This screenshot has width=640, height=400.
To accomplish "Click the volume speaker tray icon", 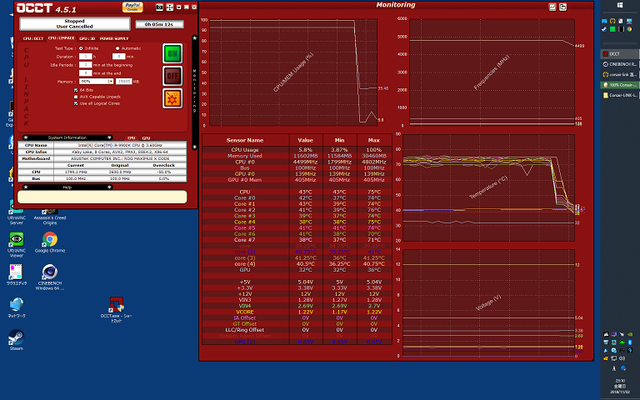I will [622, 358].
